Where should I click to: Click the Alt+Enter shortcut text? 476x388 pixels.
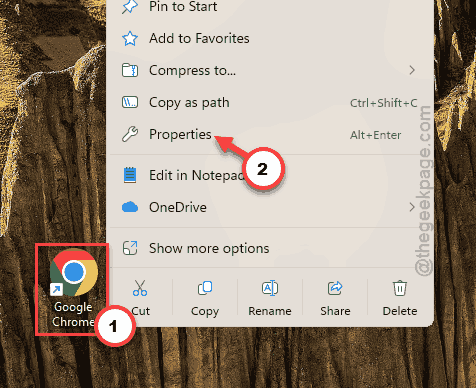point(375,135)
